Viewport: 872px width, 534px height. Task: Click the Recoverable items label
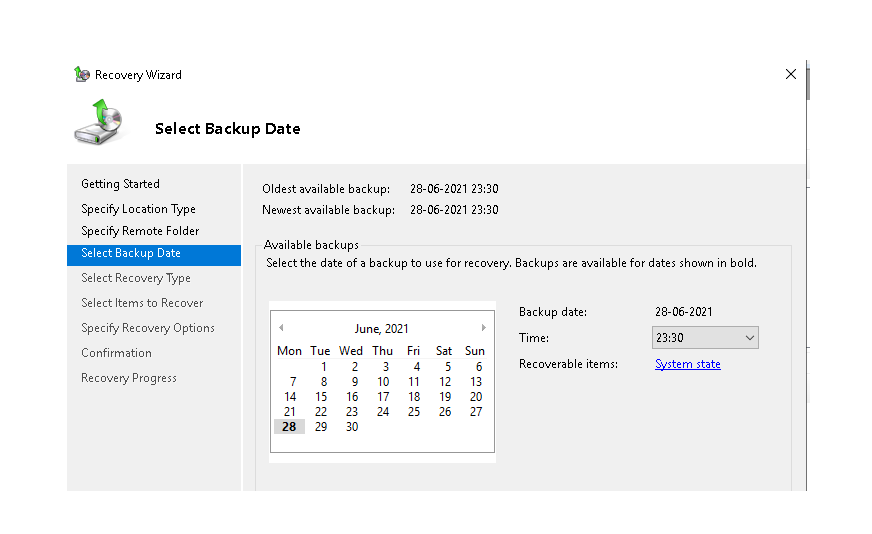pos(568,364)
